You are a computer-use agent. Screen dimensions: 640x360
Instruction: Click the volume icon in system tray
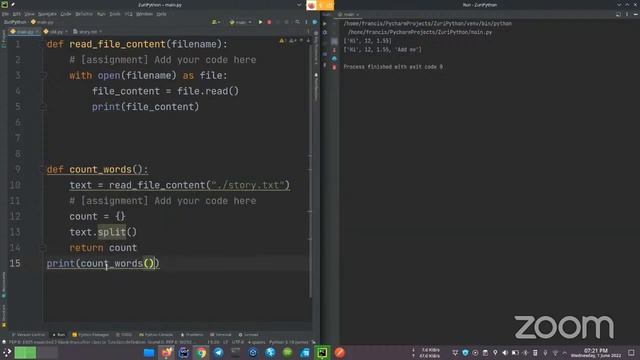click(505, 353)
